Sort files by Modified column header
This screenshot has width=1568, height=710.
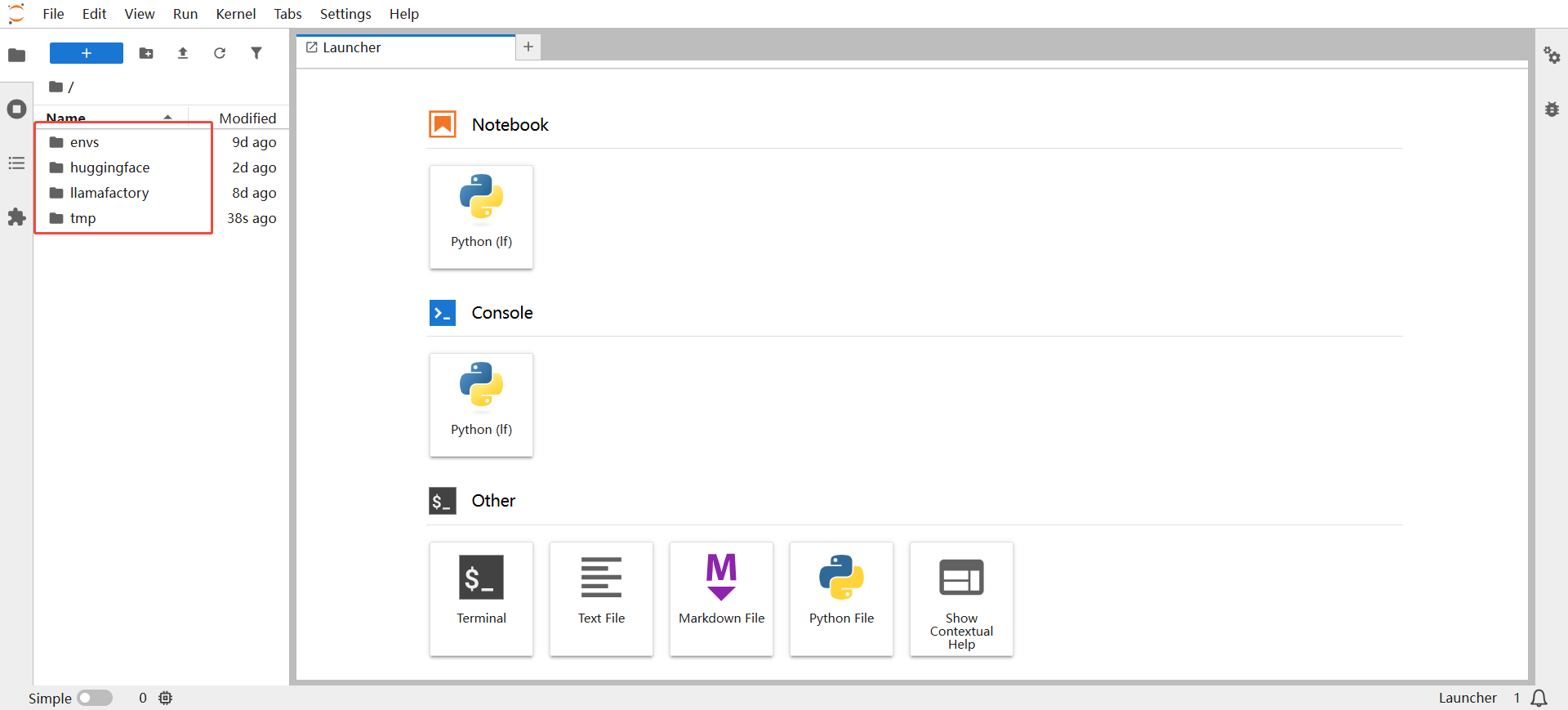pos(247,118)
